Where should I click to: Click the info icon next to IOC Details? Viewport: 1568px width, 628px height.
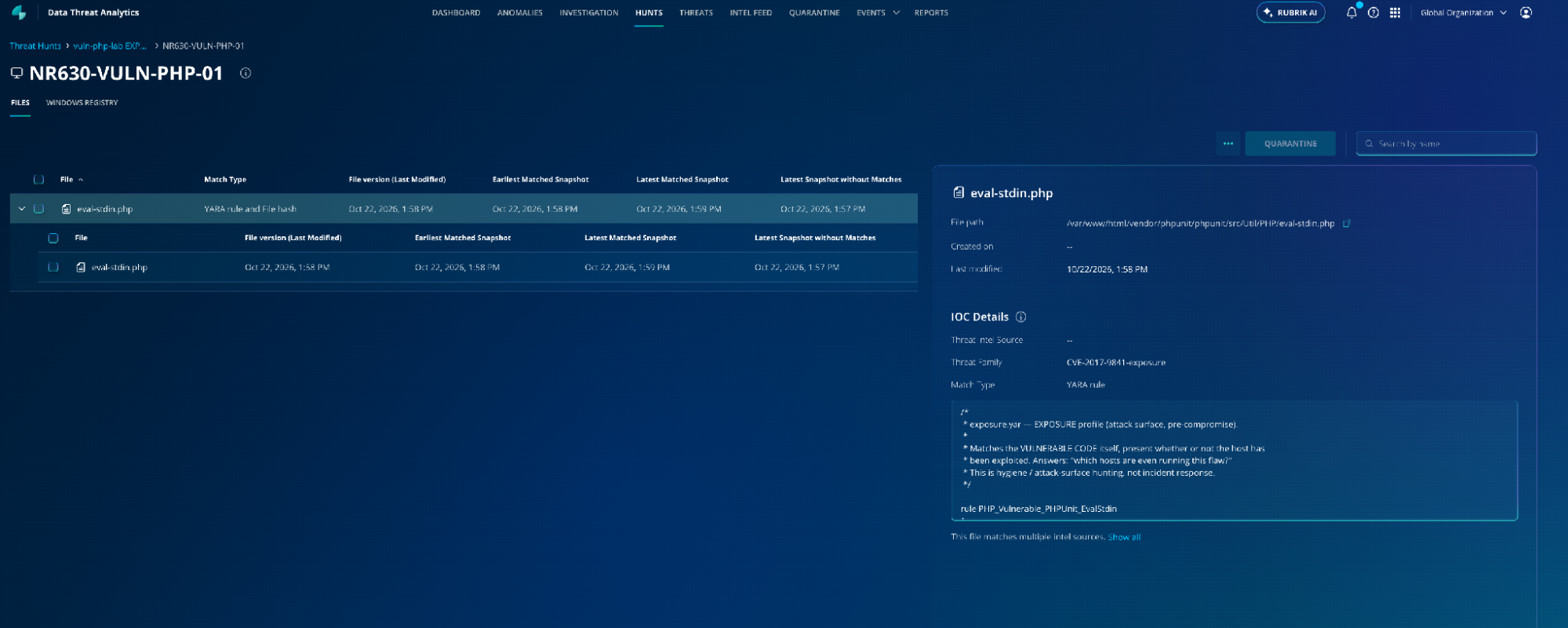pyautogui.click(x=1020, y=317)
